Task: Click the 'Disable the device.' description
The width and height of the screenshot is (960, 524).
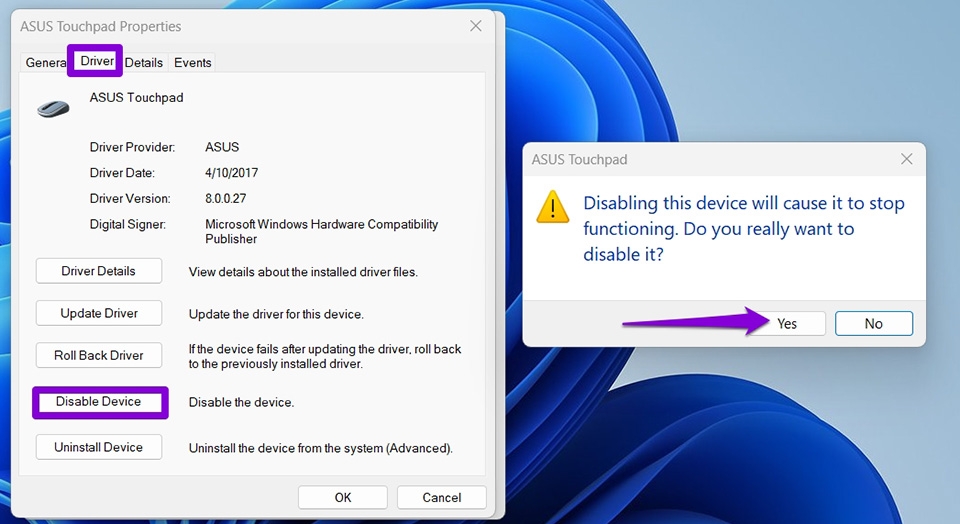Action: (241, 402)
